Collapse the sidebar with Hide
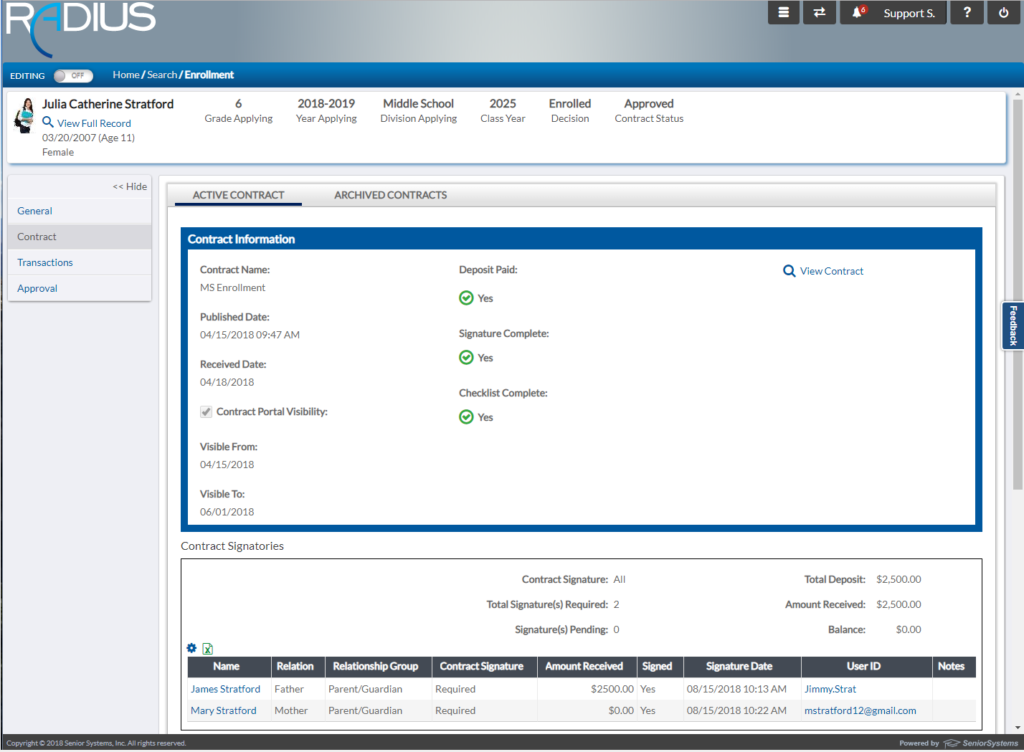Screen dimensions: 1024x752 (130, 187)
